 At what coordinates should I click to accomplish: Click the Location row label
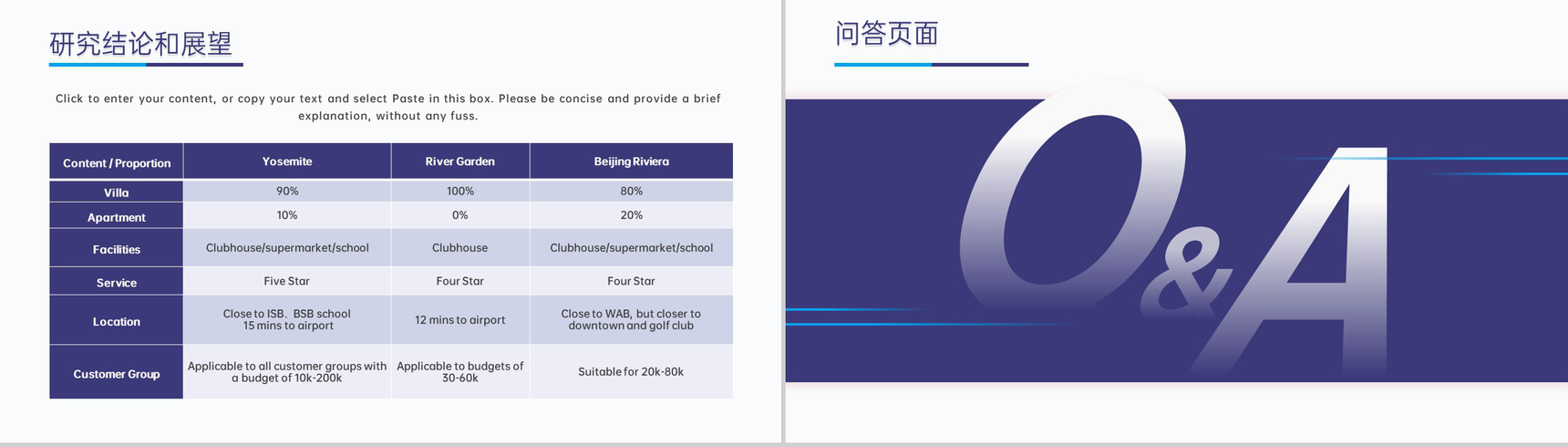click(117, 320)
